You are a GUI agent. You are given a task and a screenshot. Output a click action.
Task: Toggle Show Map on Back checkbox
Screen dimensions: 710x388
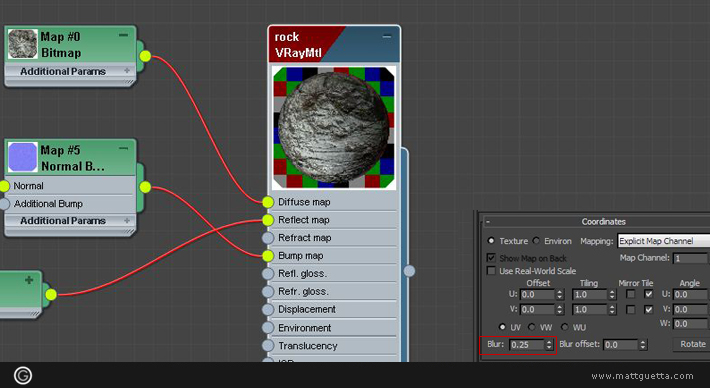pos(491,258)
